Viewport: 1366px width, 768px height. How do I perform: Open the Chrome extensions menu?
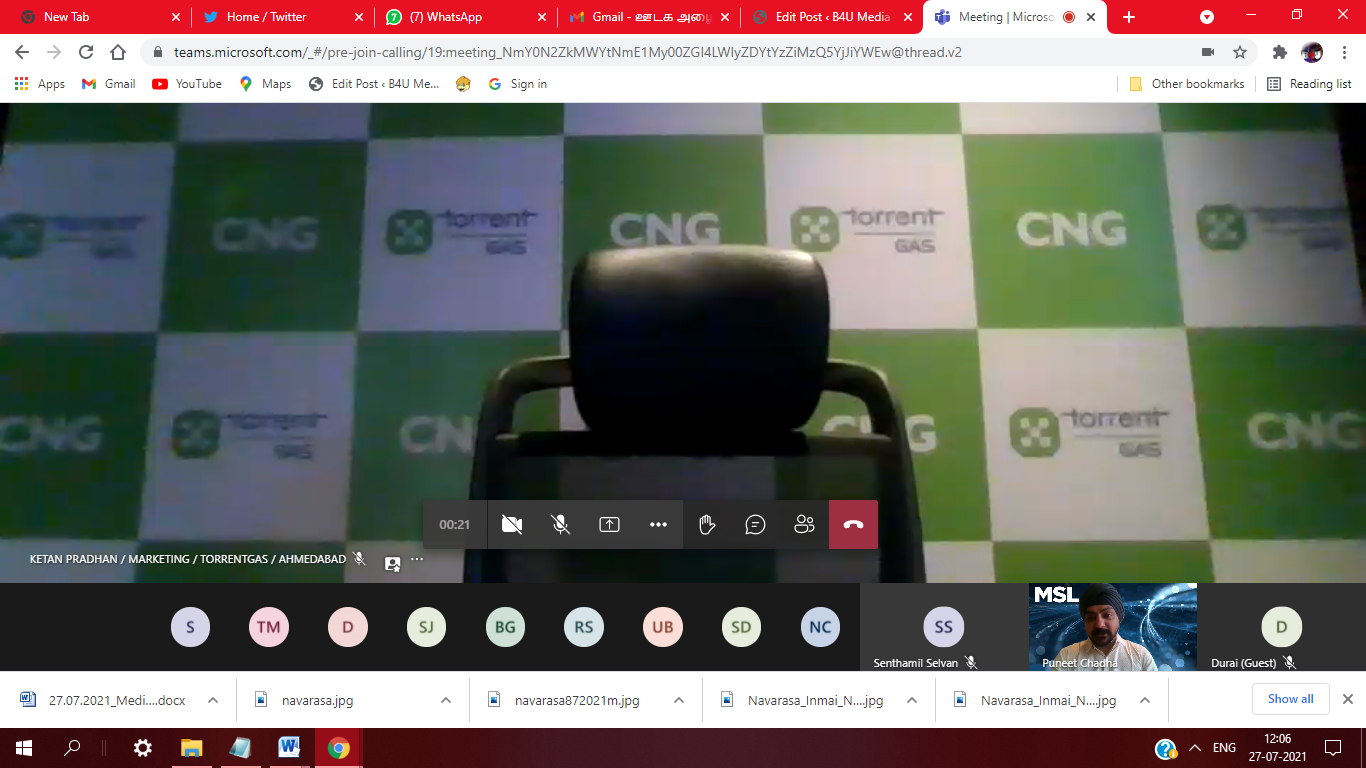[x=1280, y=52]
